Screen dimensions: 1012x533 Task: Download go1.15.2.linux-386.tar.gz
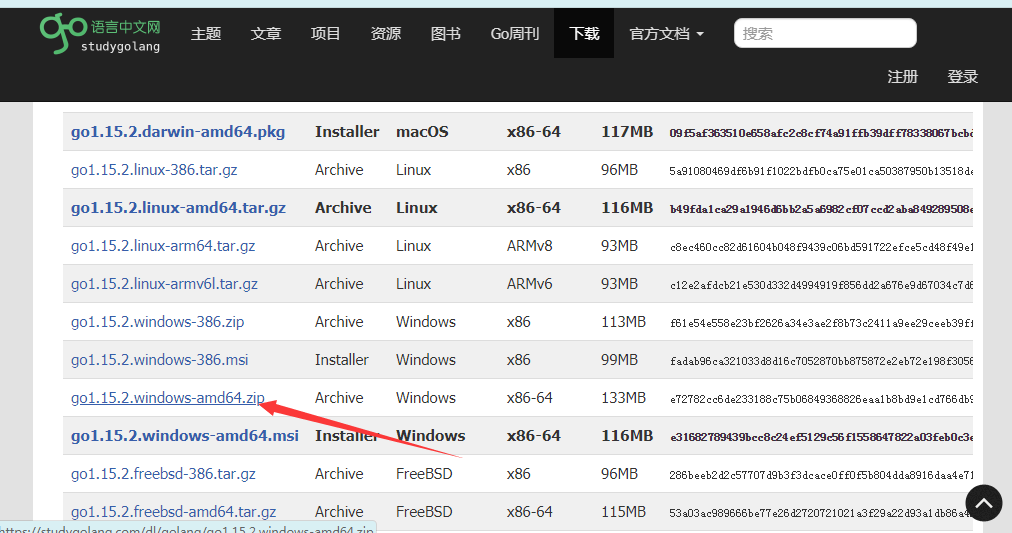(154, 170)
